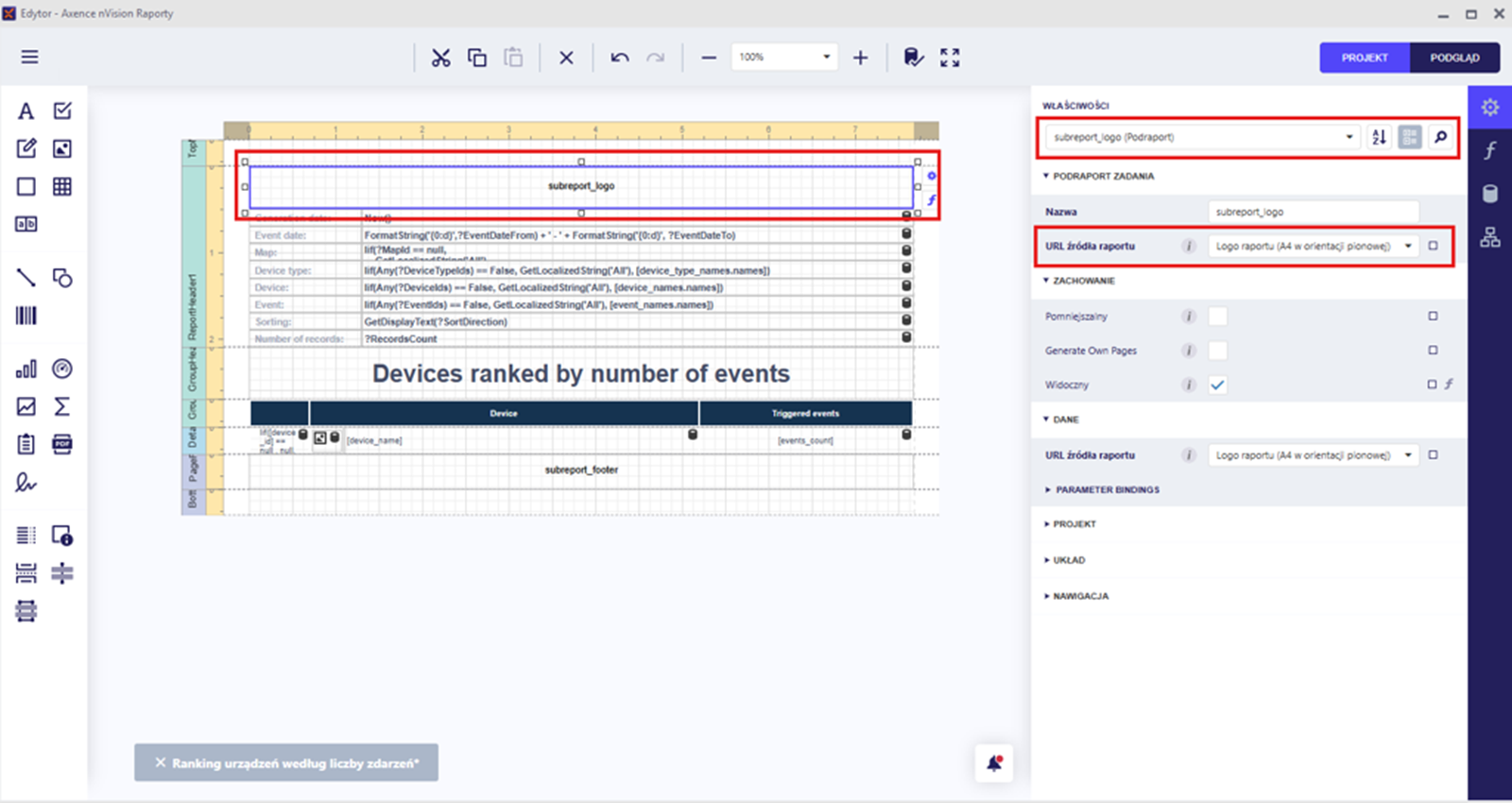Image resolution: width=1512 pixels, height=803 pixels.
Task: Click the Undo arrow in toolbar
Action: coord(620,58)
